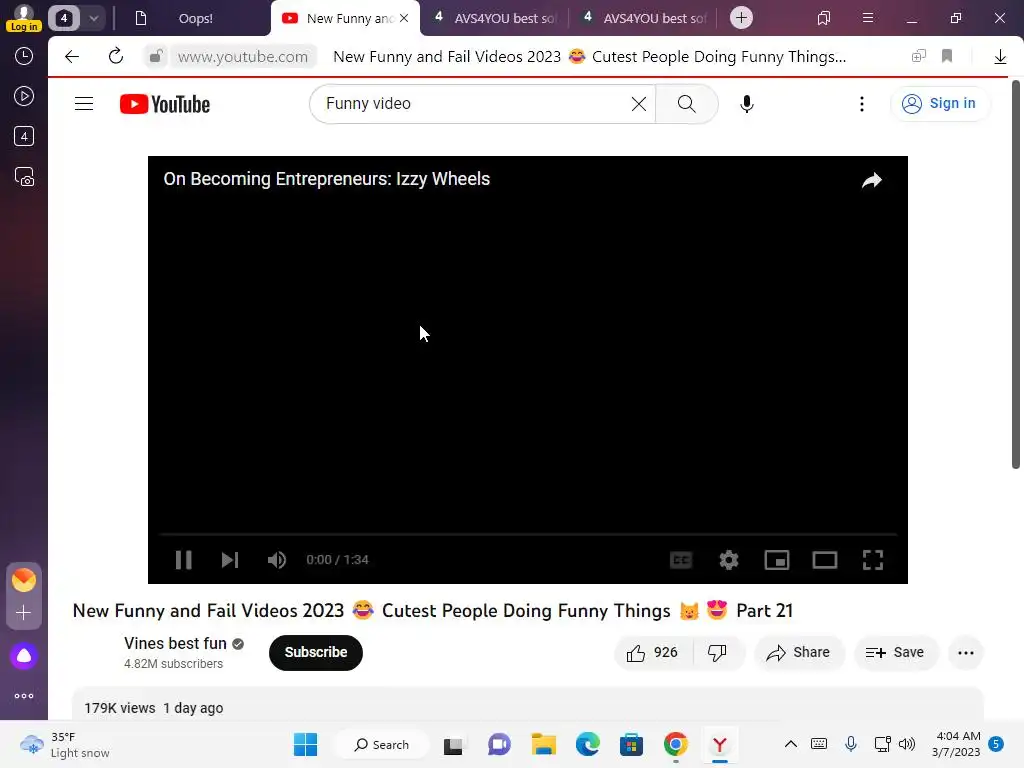Viewport: 1024px width, 768px height.
Task: Open sidebar three-dot more options
Action: tap(24, 696)
